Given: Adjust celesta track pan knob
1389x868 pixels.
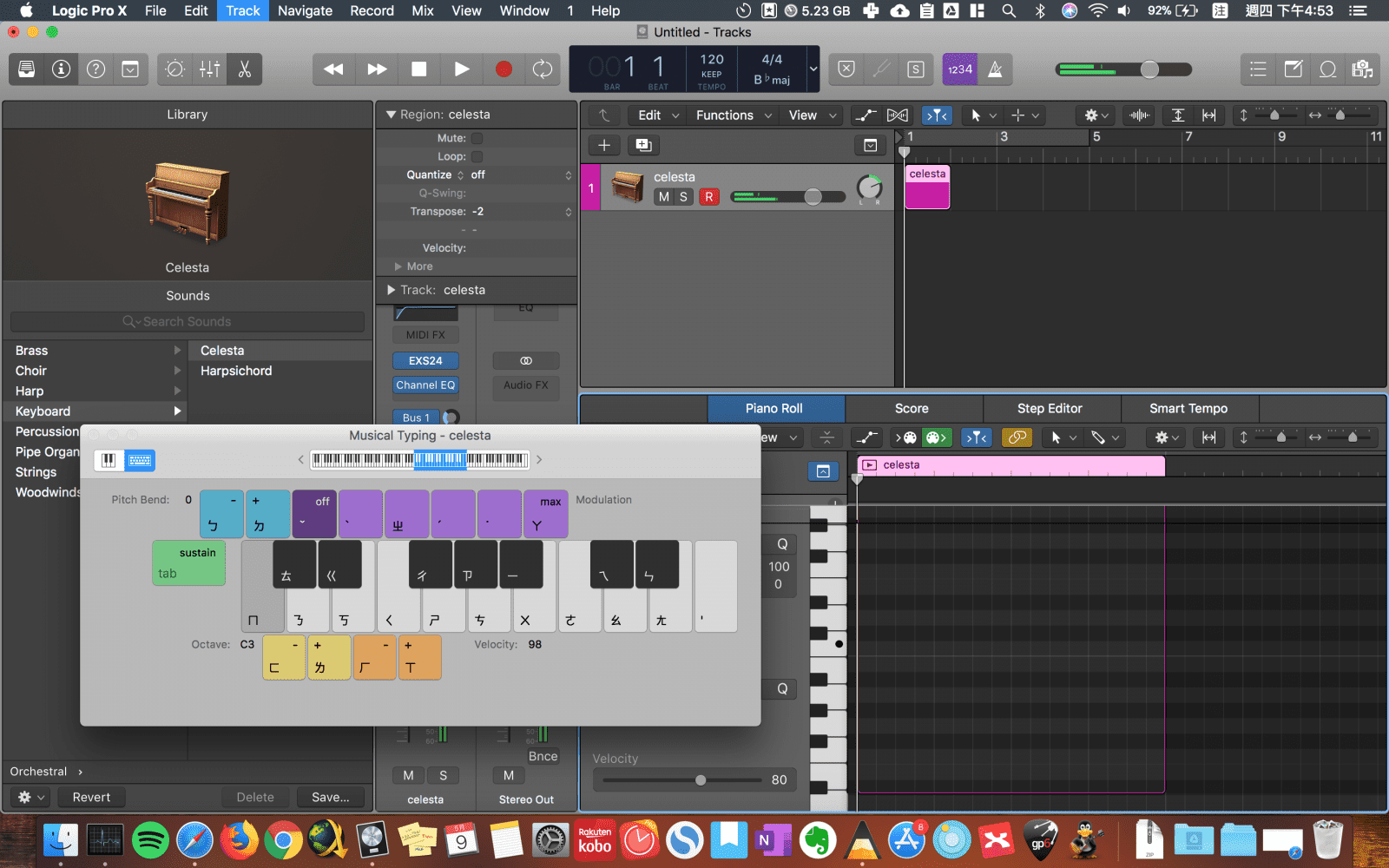Looking at the screenshot, I should (x=869, y=187).
